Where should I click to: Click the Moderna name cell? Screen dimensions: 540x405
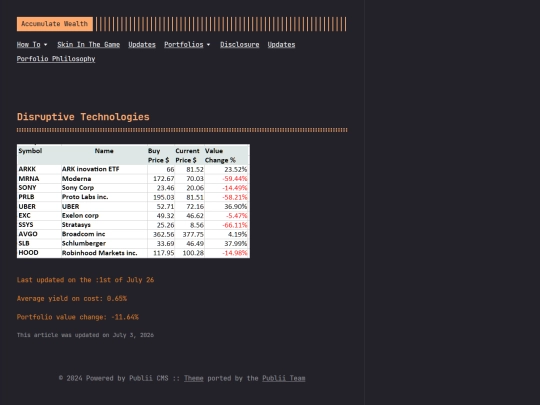[x=76, y=179]
